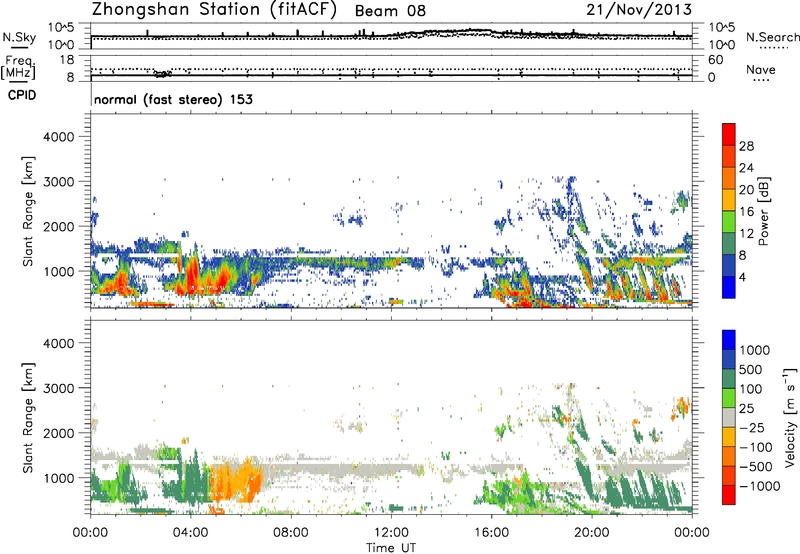This screenshot has width=800, height=554.
Task: Click the '4' power colorbar label
Action: coord(743,277)
